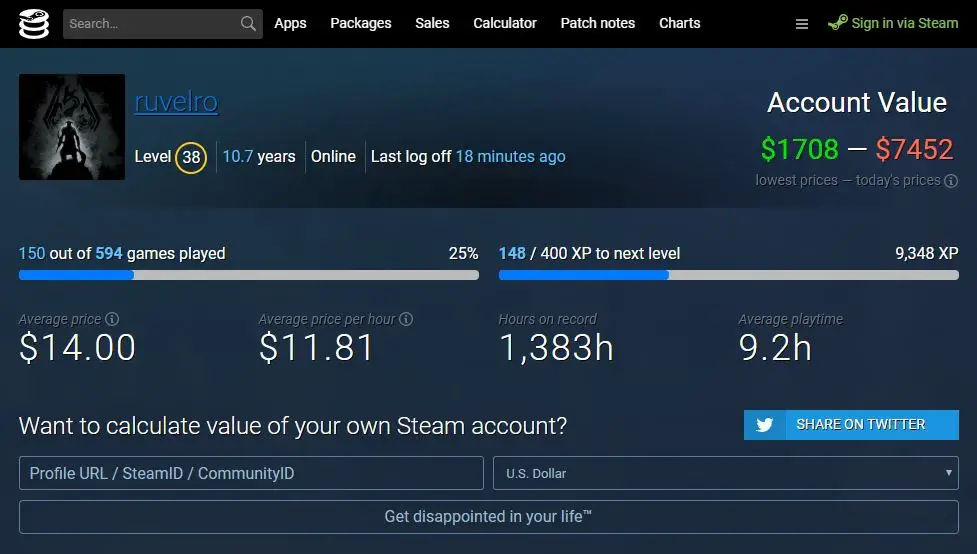Click the "Account Value" heading
Viewport: 977px width, 554px height.
857,102
